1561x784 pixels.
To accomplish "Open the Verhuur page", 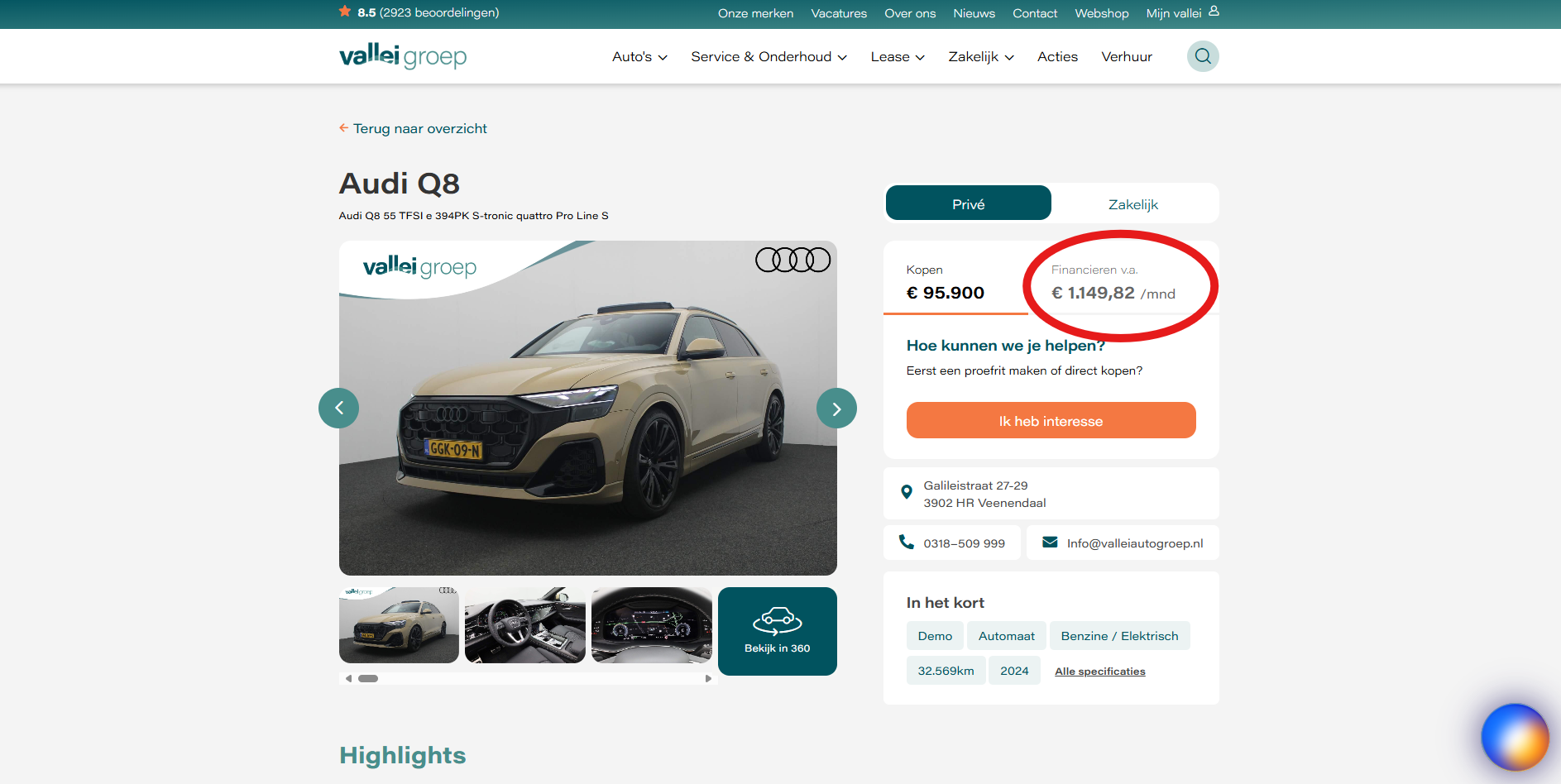I will (x=1127, y=56).
